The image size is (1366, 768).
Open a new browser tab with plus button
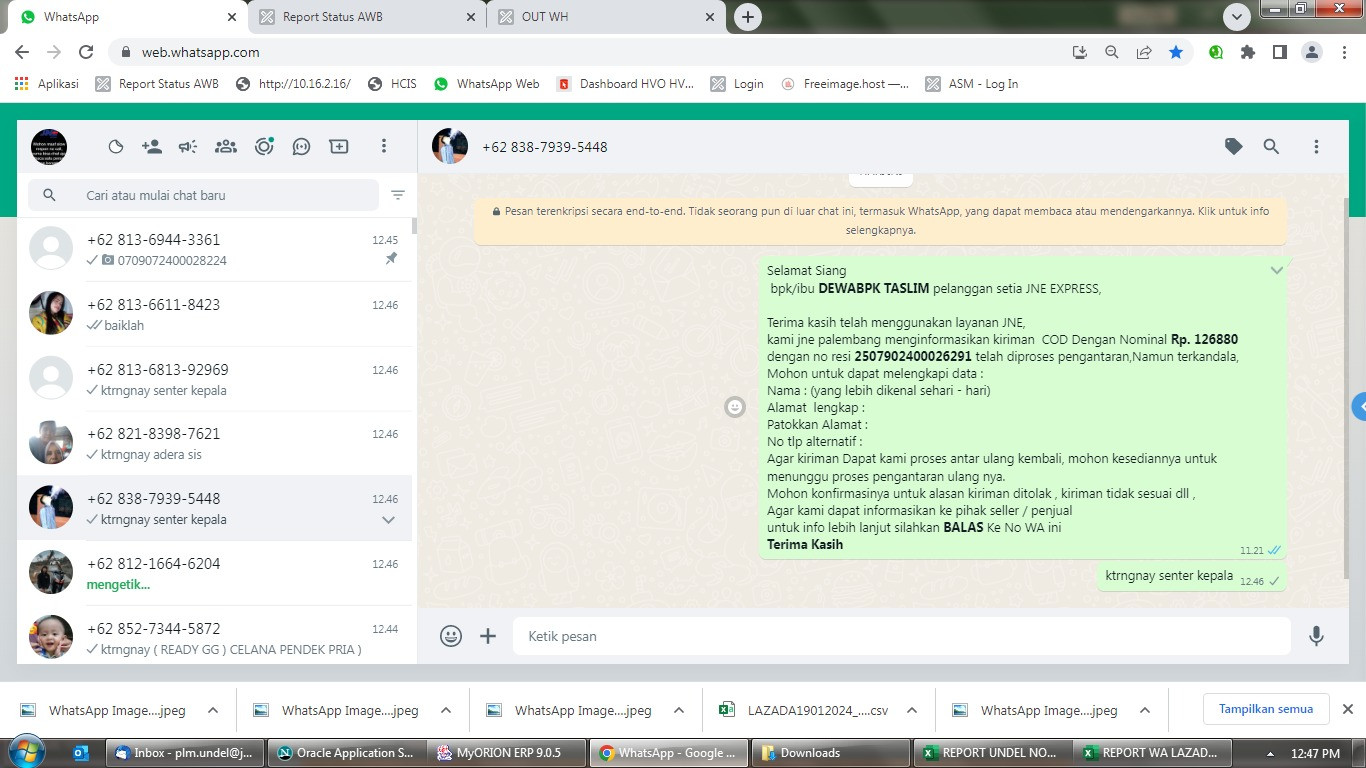point(747,17)
